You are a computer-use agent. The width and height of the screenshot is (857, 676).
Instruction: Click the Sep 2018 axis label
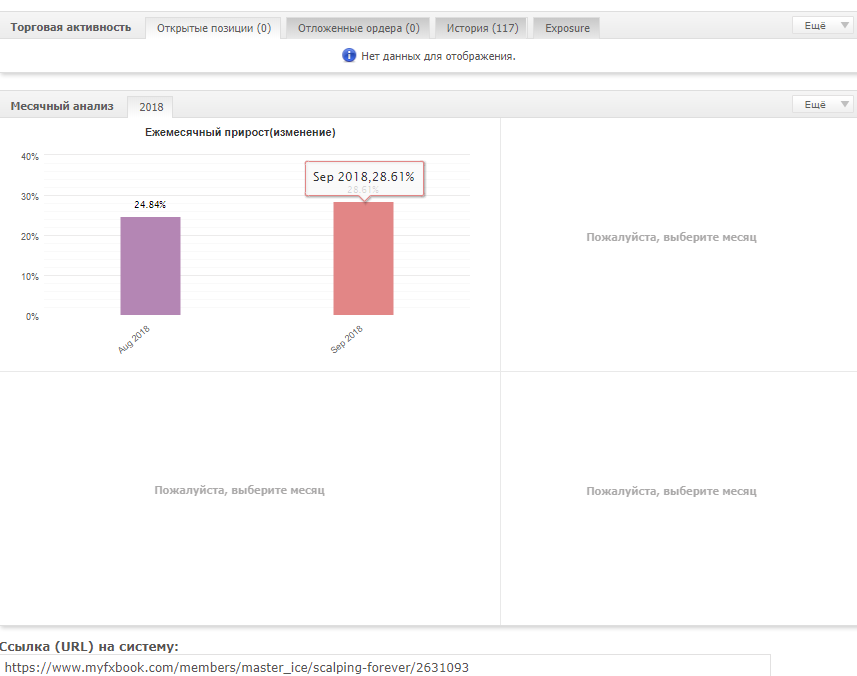[x=347, y=339]
